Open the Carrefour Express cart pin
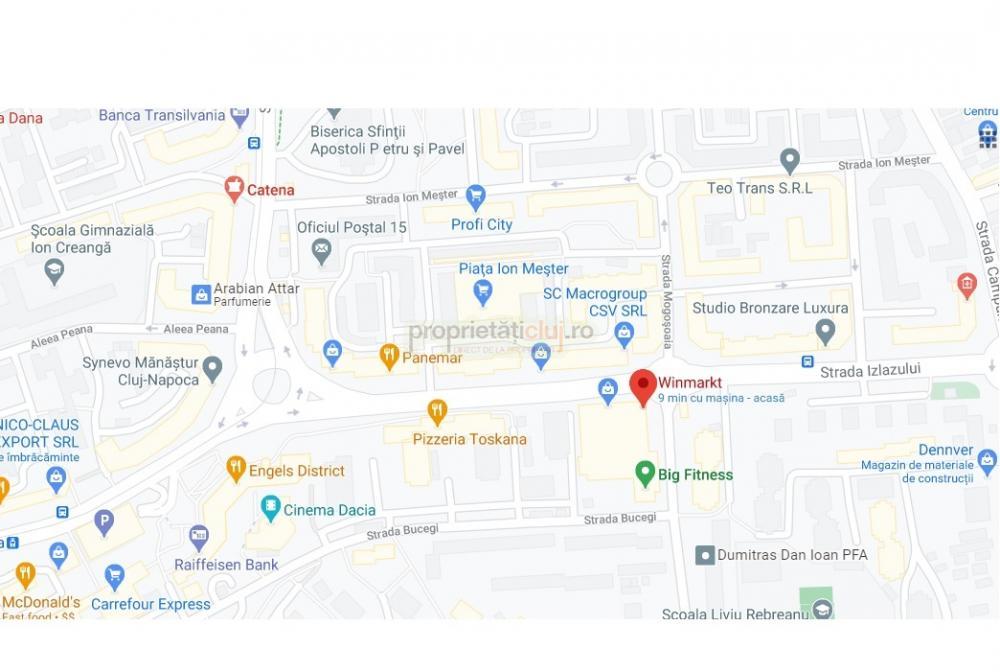The height and width of the screenshot is (672, 1000). [x=114, y=578]
